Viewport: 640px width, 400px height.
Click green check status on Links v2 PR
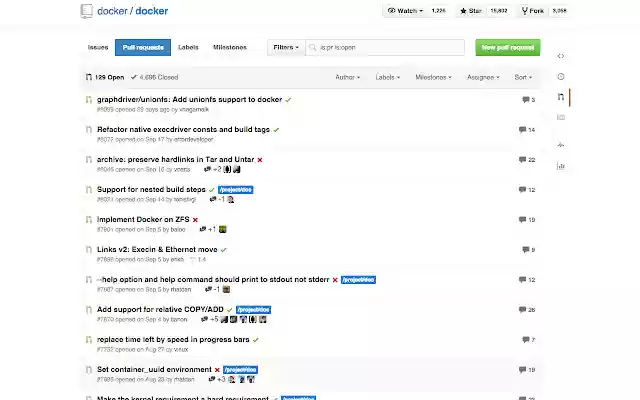(223, 250)
